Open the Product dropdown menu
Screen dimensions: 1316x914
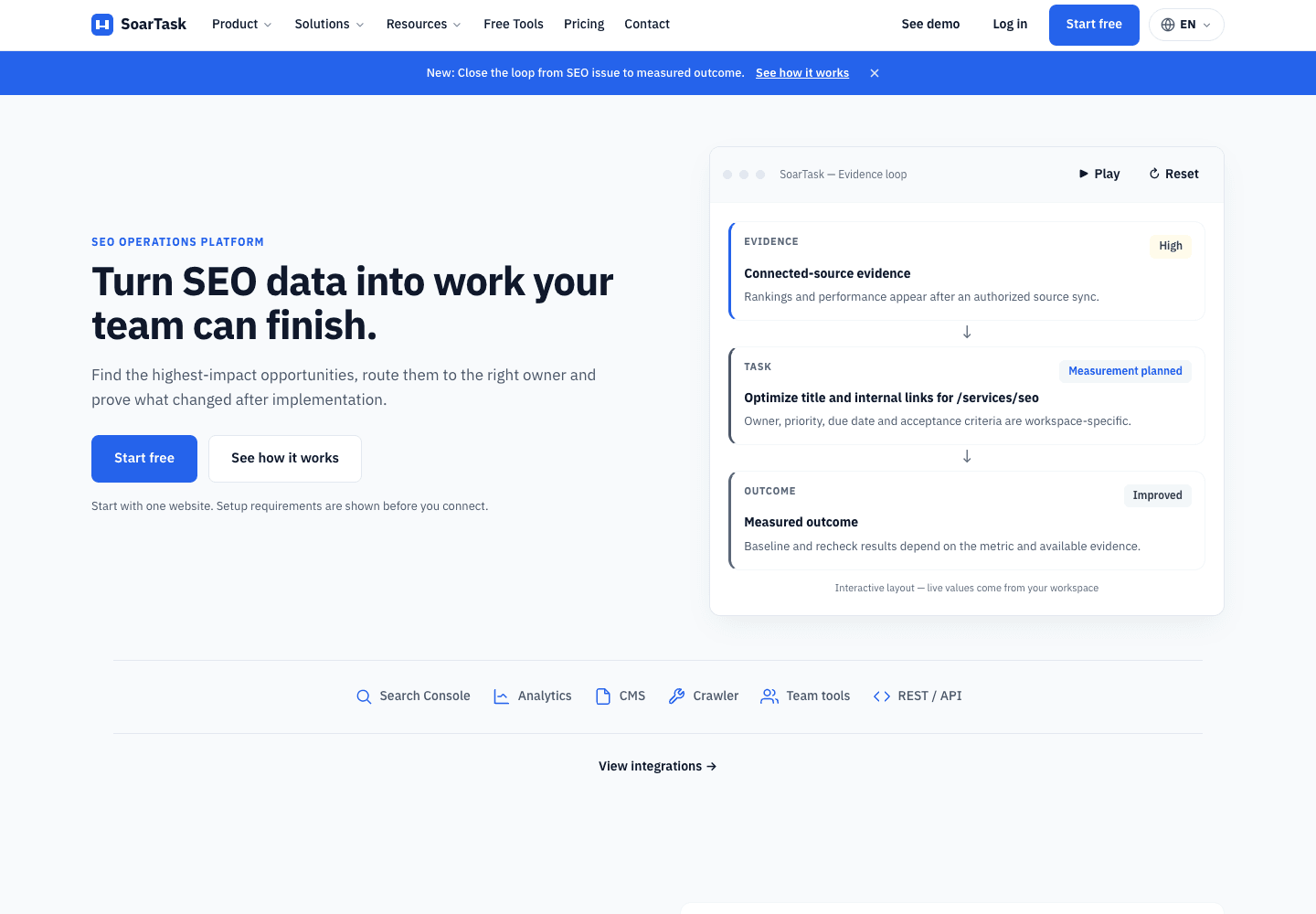click(242, 25)
